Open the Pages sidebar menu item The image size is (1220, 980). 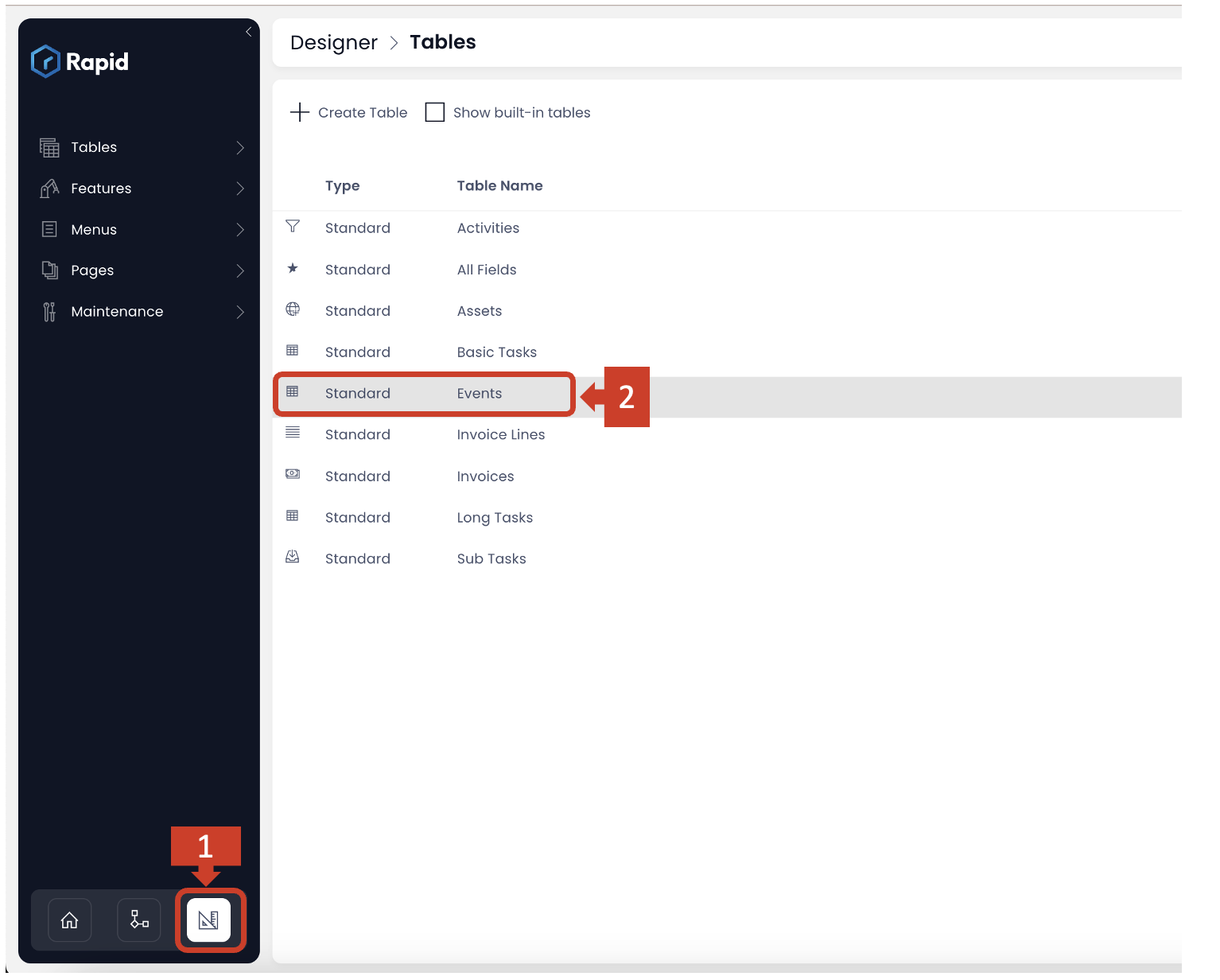coord(142,270)
